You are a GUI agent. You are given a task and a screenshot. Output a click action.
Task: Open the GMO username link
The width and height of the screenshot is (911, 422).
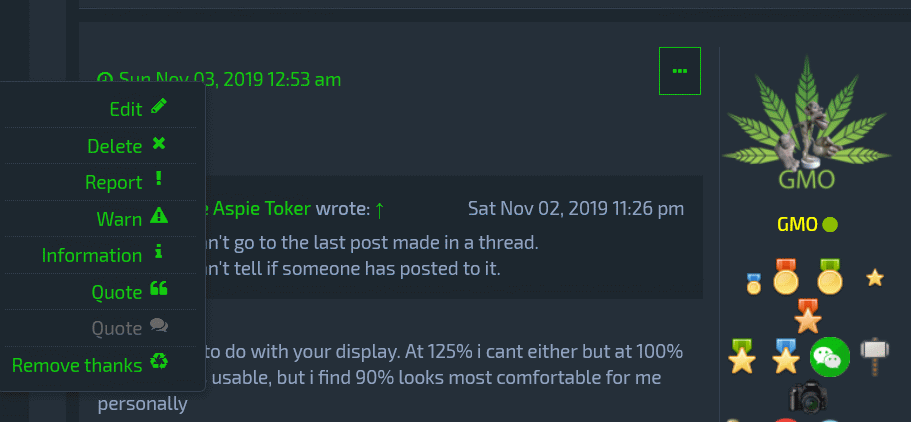[797, 224]
